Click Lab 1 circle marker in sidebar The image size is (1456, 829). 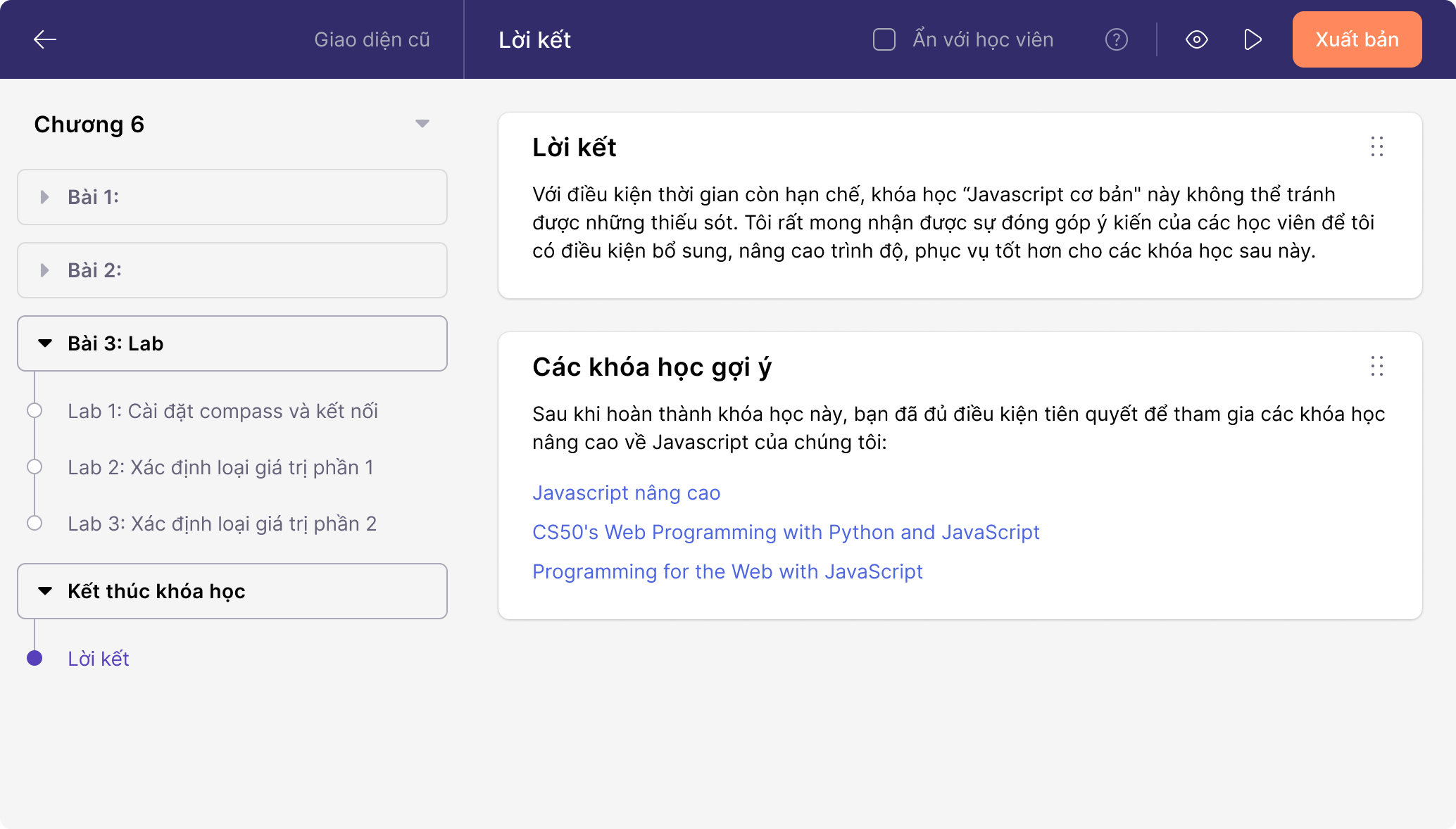pos(34,411)
